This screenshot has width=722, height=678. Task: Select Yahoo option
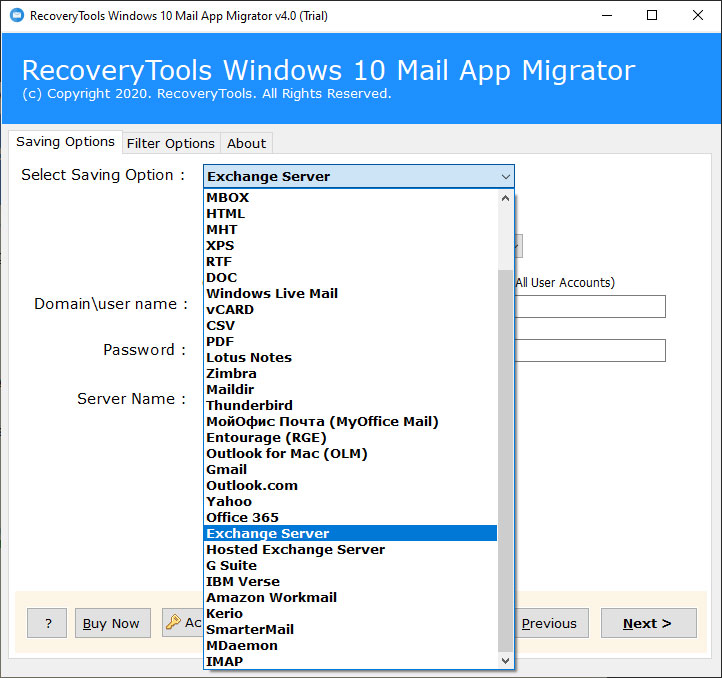[350, 502]
